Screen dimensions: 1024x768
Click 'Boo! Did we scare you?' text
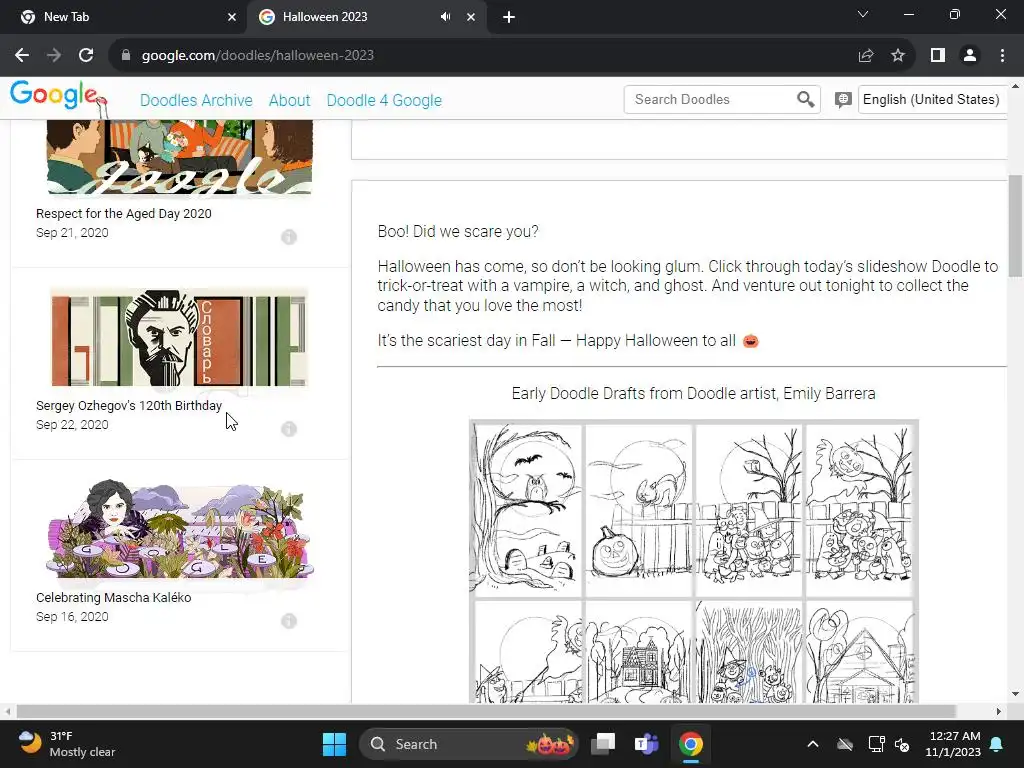point(458,231)
